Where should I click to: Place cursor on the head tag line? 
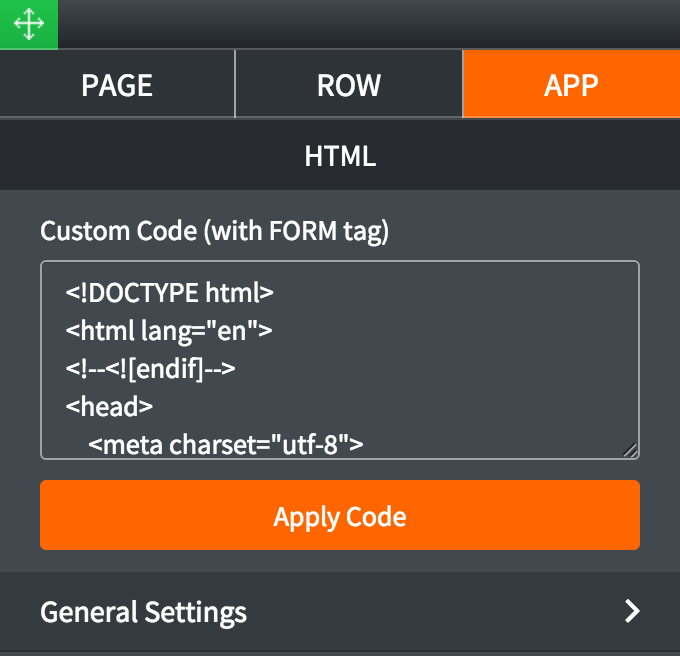coord(109,407)
